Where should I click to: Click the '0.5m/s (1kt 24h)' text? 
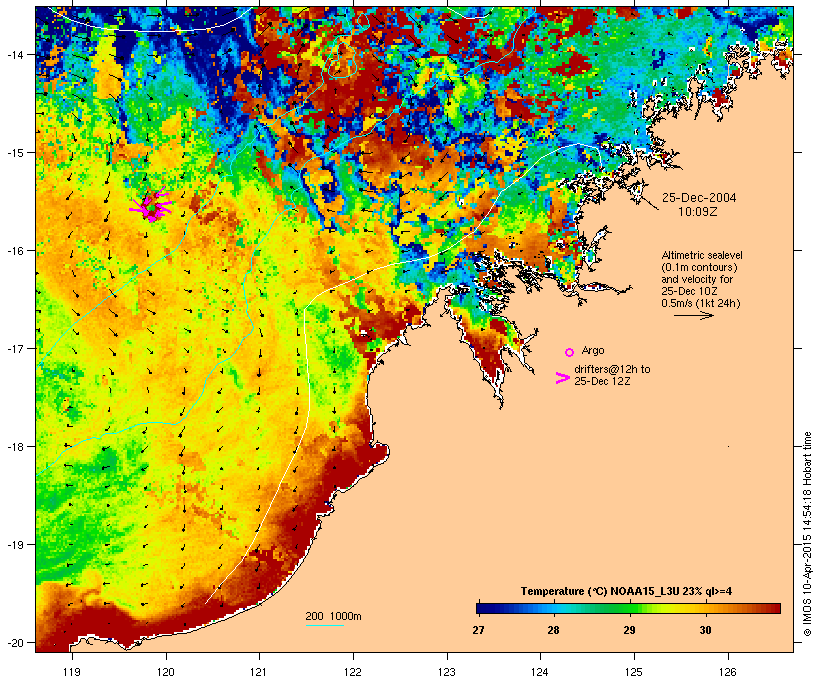(701, 303)
